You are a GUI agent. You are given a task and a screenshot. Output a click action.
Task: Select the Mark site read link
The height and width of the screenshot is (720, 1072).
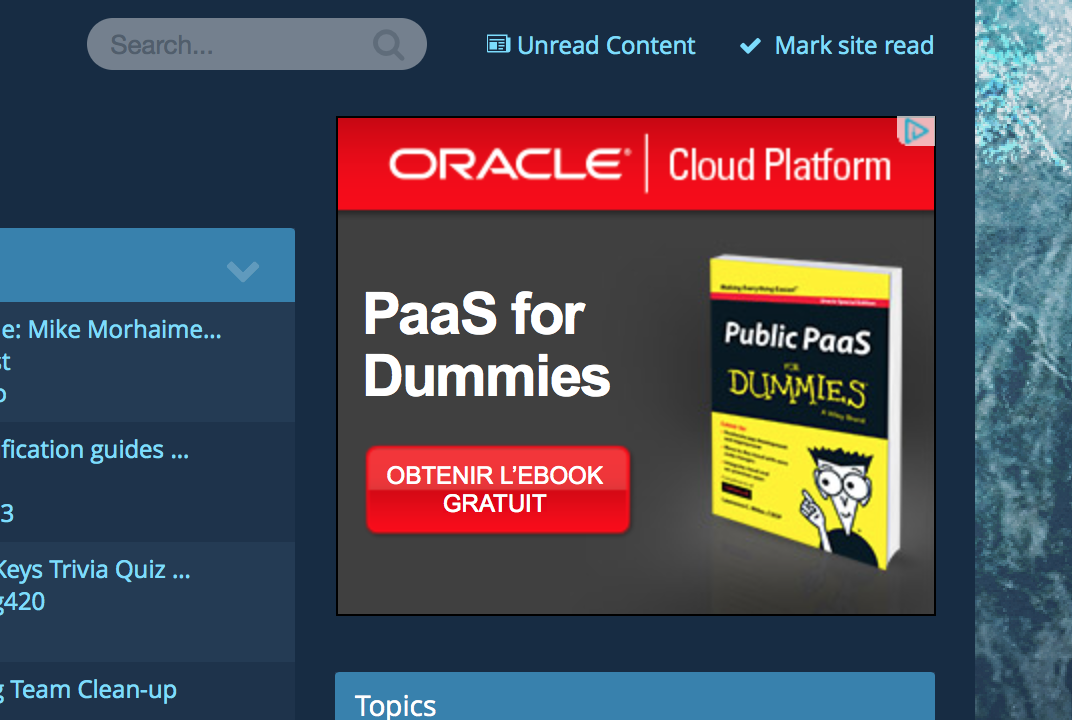coord(853,46)
